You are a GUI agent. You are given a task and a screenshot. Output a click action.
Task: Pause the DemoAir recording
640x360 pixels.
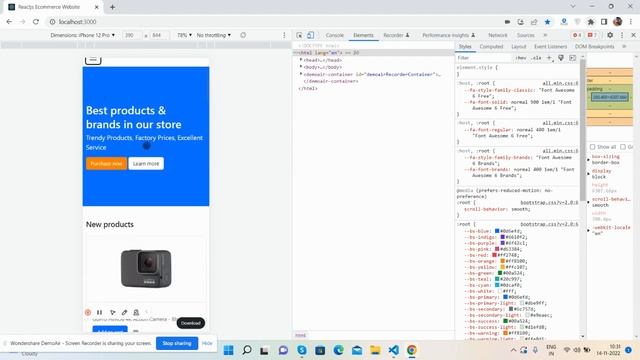(100, 312)
